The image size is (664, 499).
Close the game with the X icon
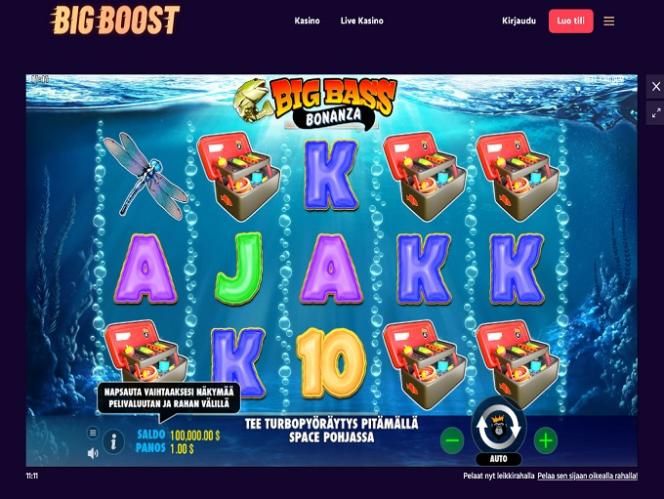click(x=656, y=86)
